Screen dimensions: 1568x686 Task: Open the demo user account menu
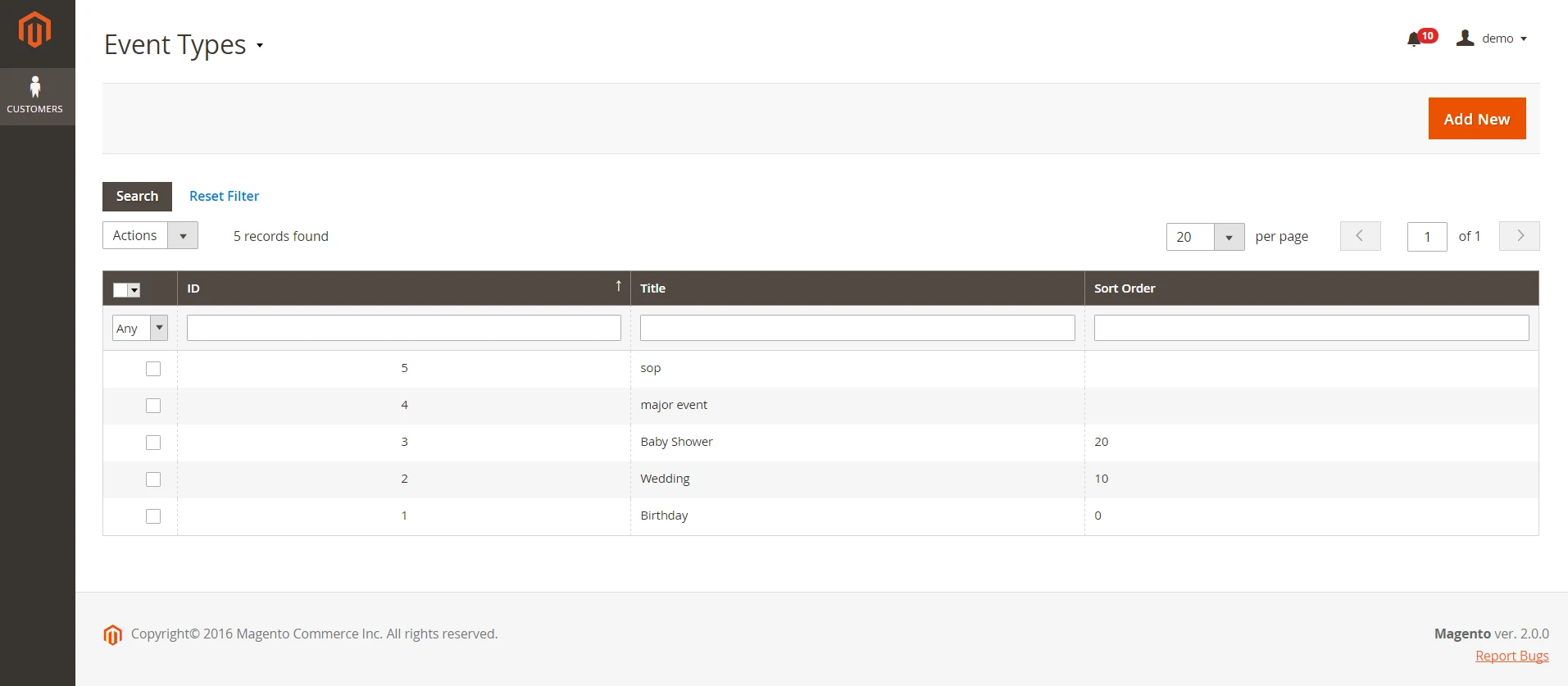coord(1492,39)
